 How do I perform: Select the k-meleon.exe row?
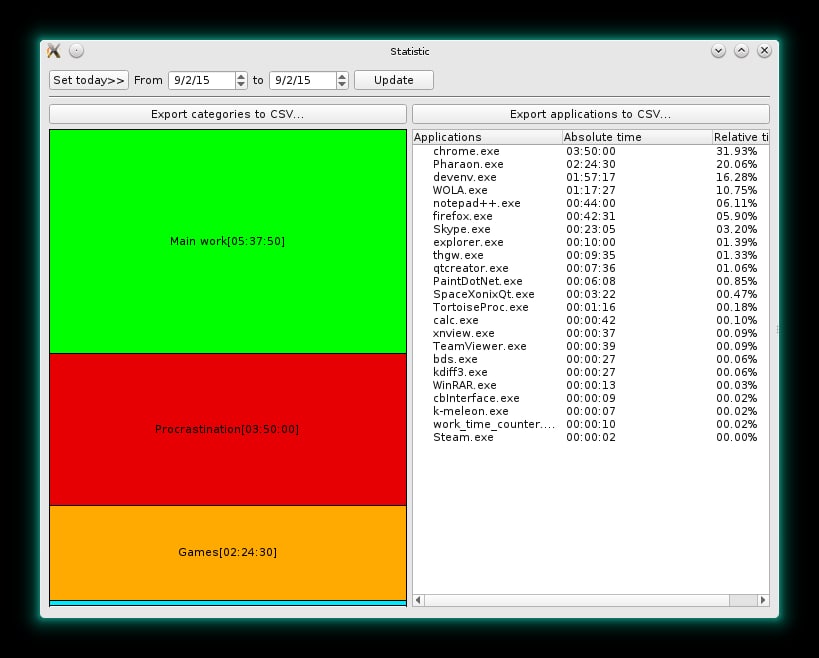click(x=591, y=412)
